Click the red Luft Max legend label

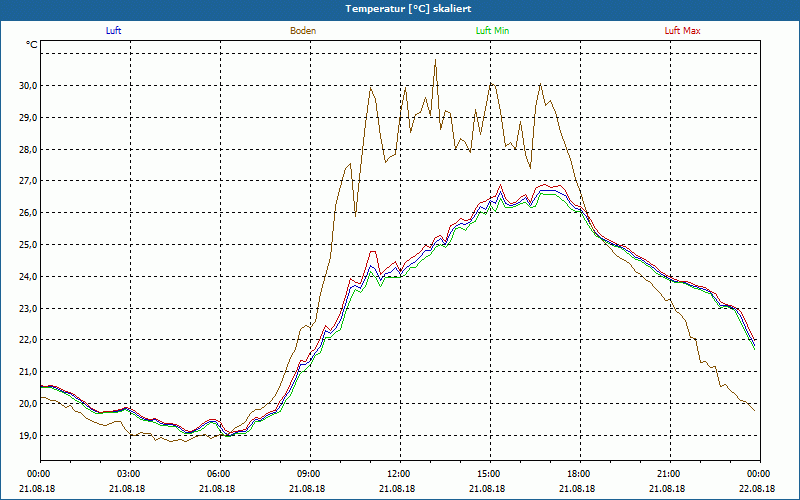[682, 31]
